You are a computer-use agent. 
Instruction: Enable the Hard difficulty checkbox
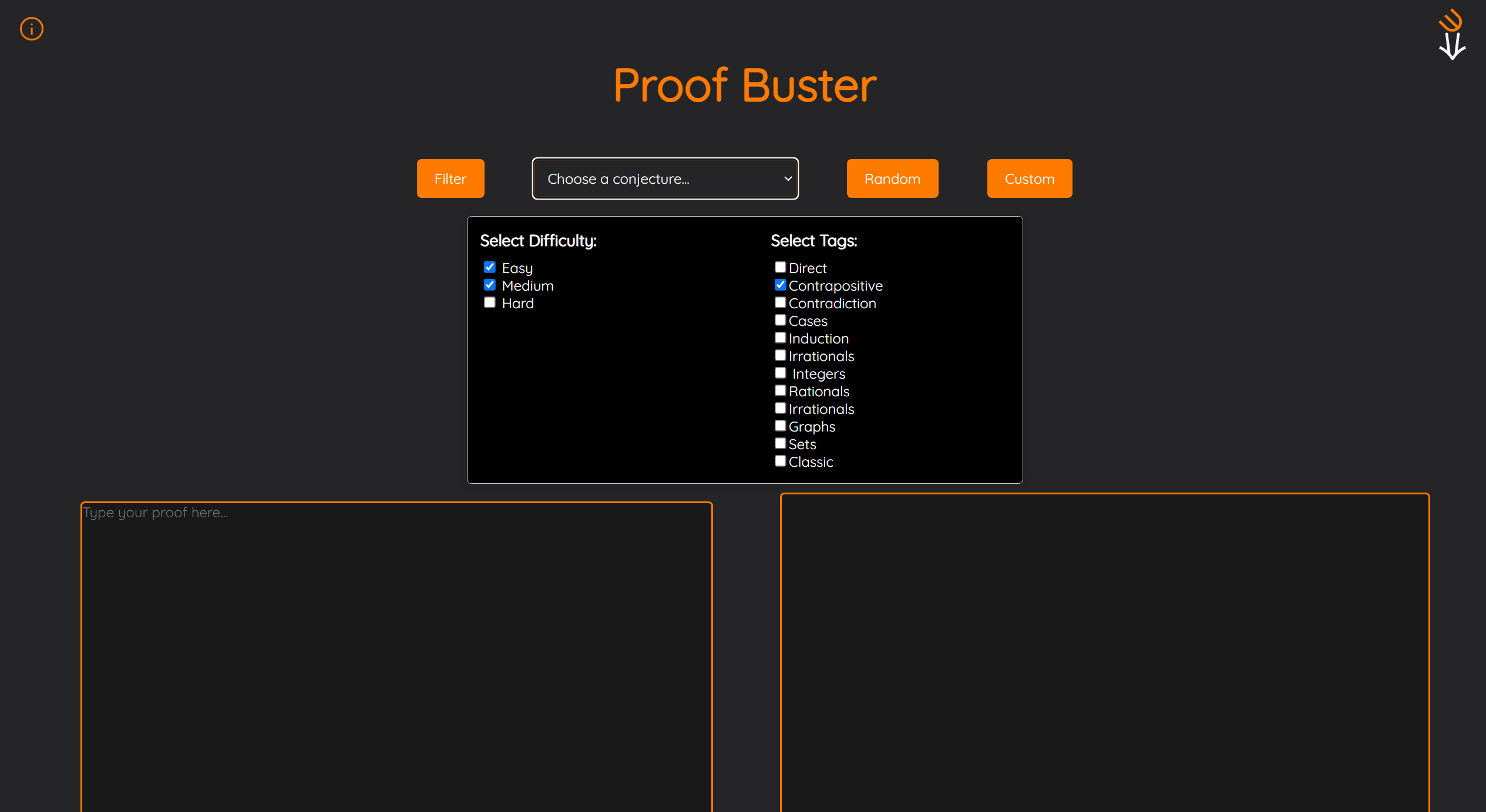pos(489,302)
